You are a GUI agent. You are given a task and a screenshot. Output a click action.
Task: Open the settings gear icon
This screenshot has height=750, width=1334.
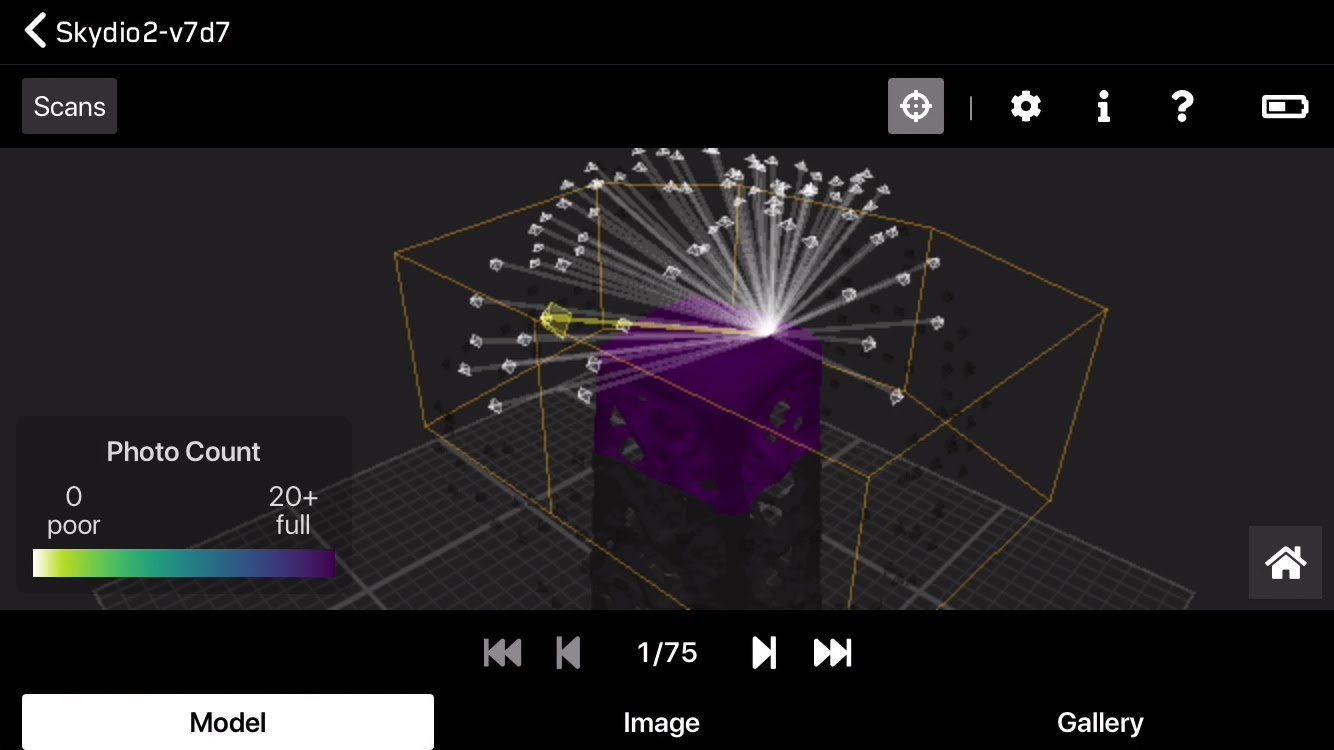click(1026, 106)
